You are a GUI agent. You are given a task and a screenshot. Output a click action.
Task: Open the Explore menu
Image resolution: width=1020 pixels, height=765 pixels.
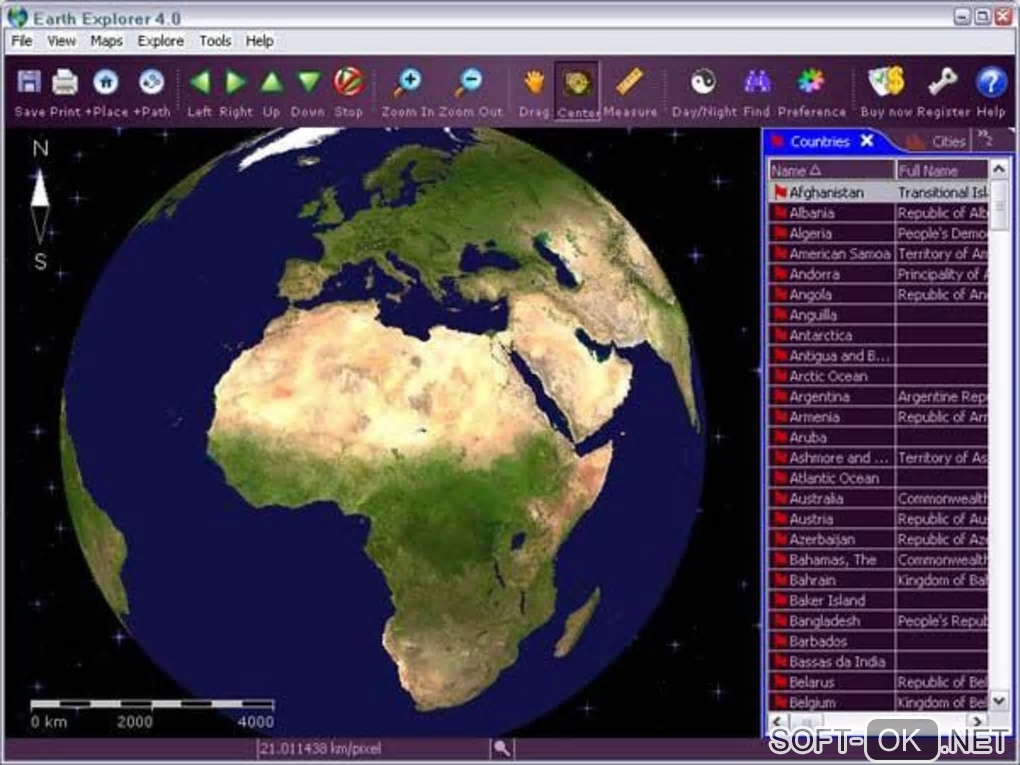(161, 41)
